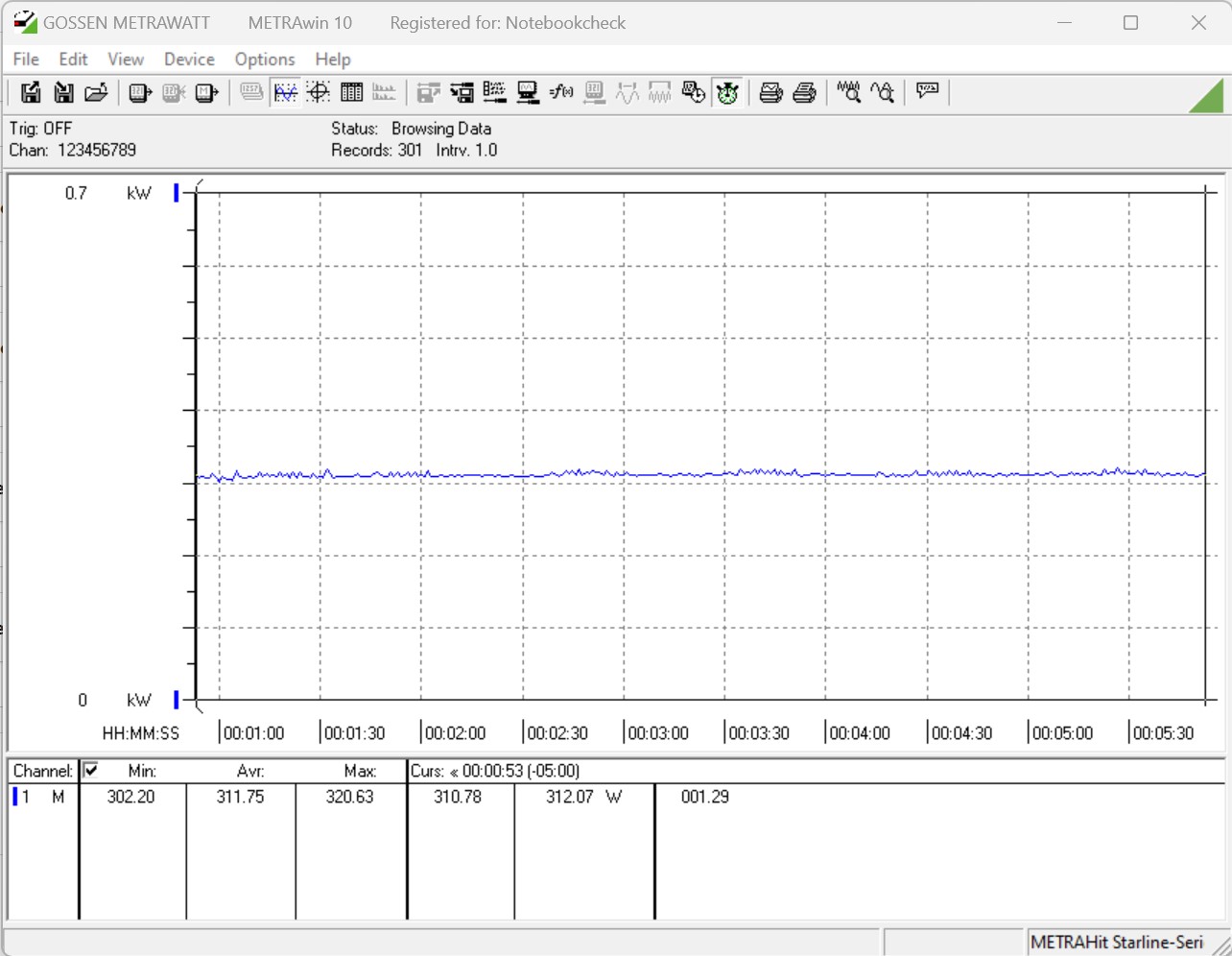Click the zoom magnifier graph icon

[x=849, y=92]
